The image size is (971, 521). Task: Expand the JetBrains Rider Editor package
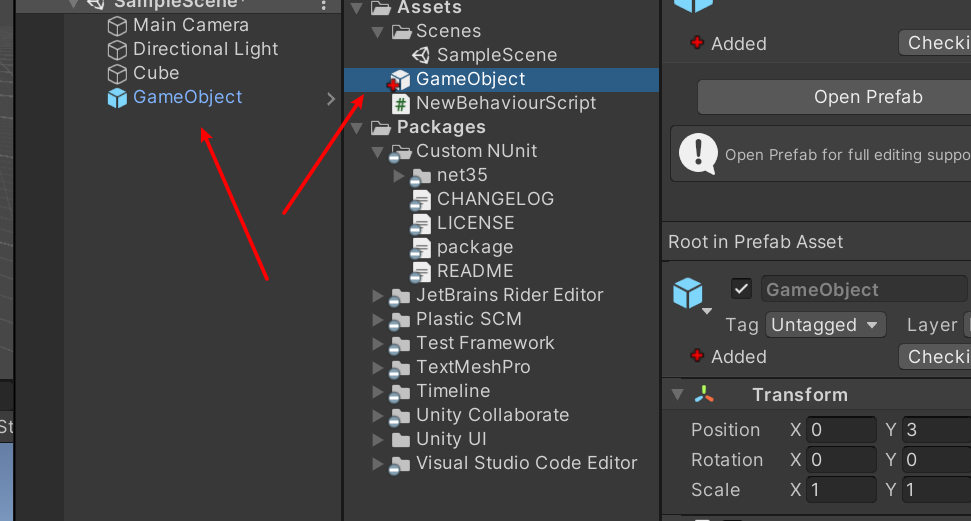(378, 296)
